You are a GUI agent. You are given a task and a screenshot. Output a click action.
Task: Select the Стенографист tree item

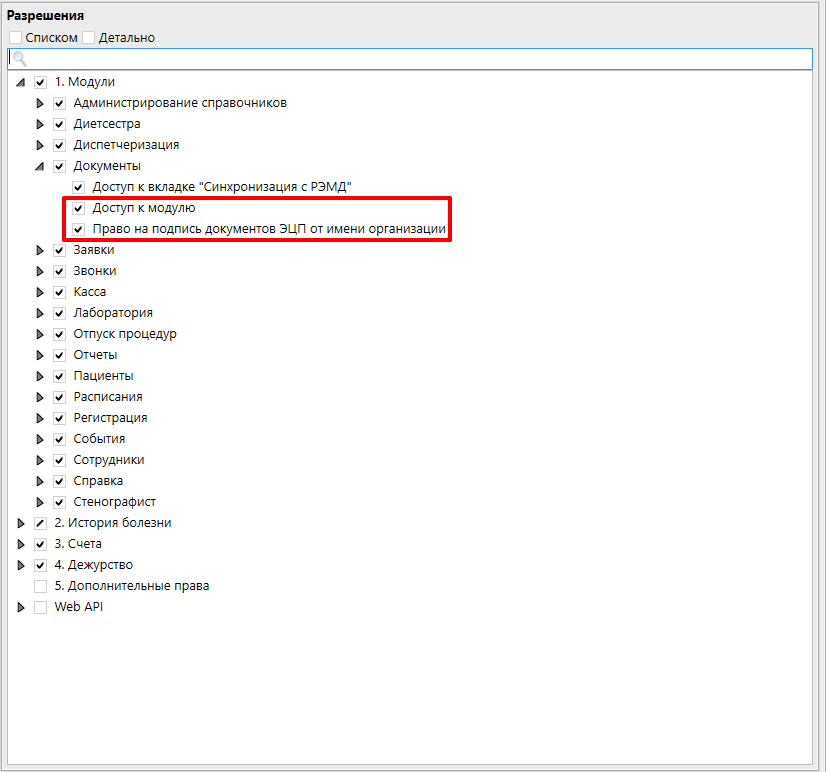(x=114, y=502)
